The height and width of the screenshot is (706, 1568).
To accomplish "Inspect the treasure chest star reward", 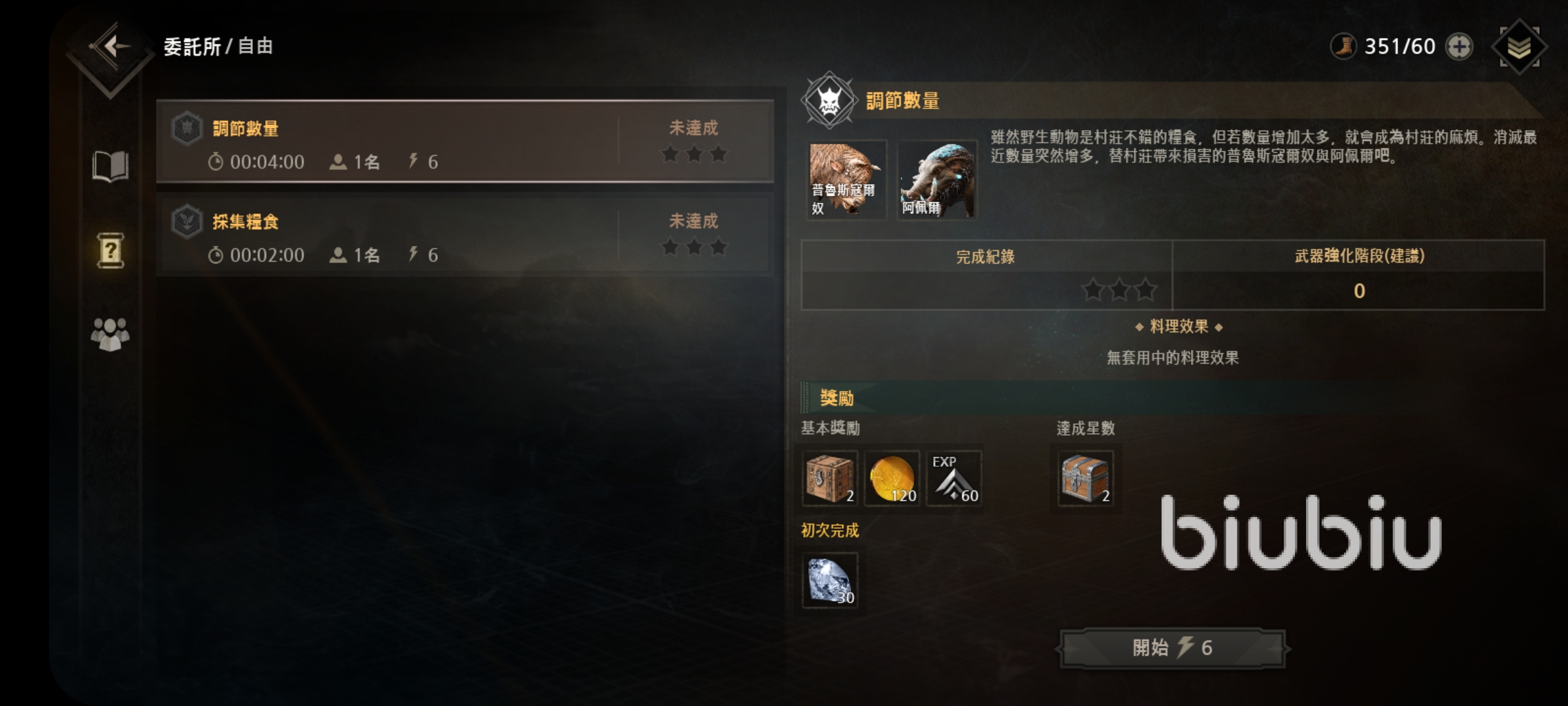I will (1085, 478).
